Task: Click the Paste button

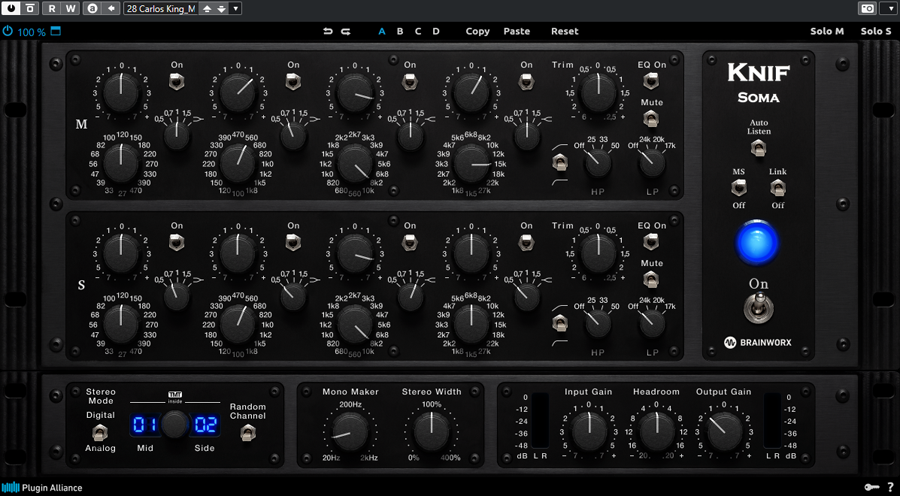Action: (x=517, y=32)
